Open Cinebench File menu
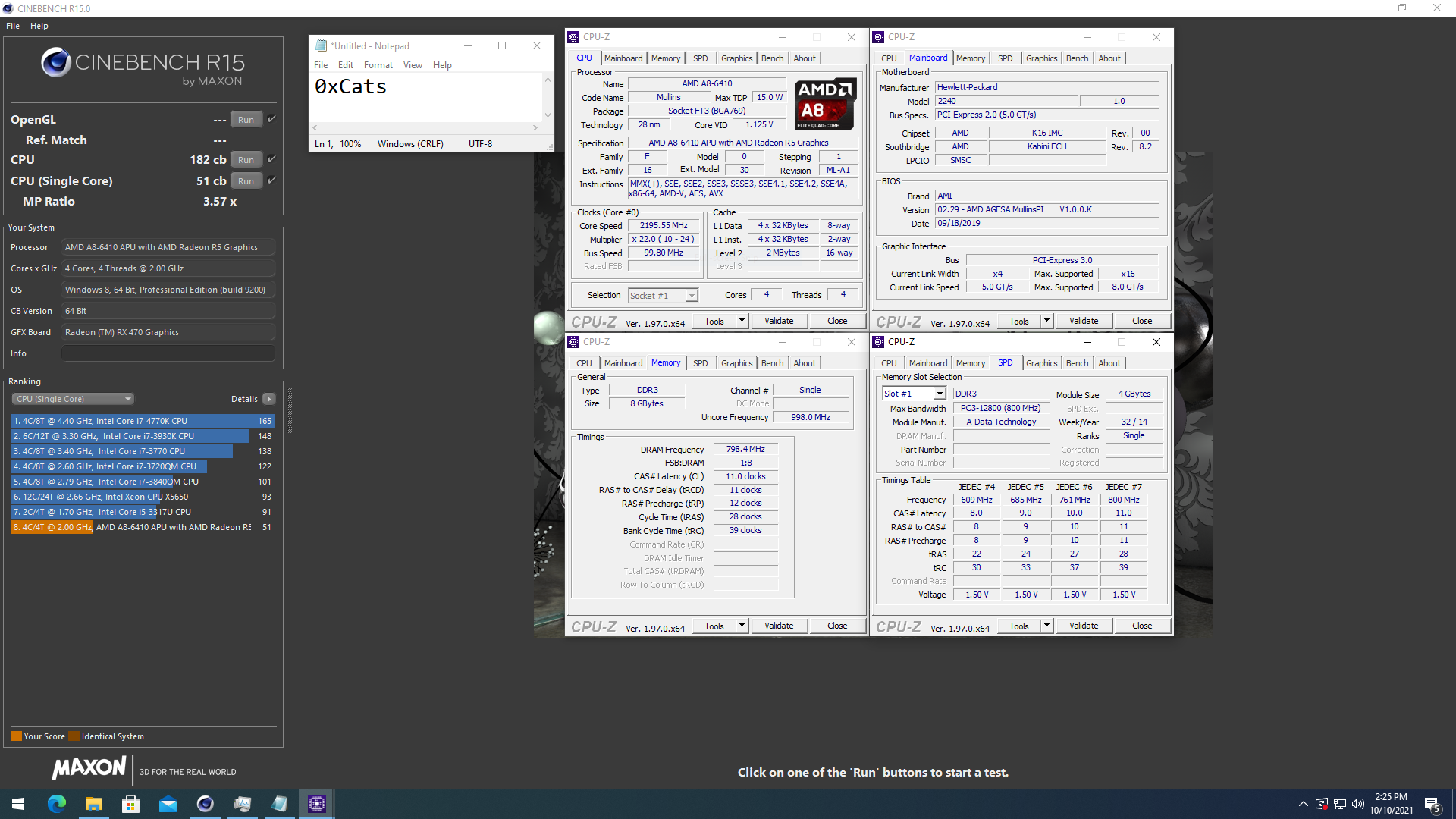This screenshot has height=819, width=1456. point(13,26)
